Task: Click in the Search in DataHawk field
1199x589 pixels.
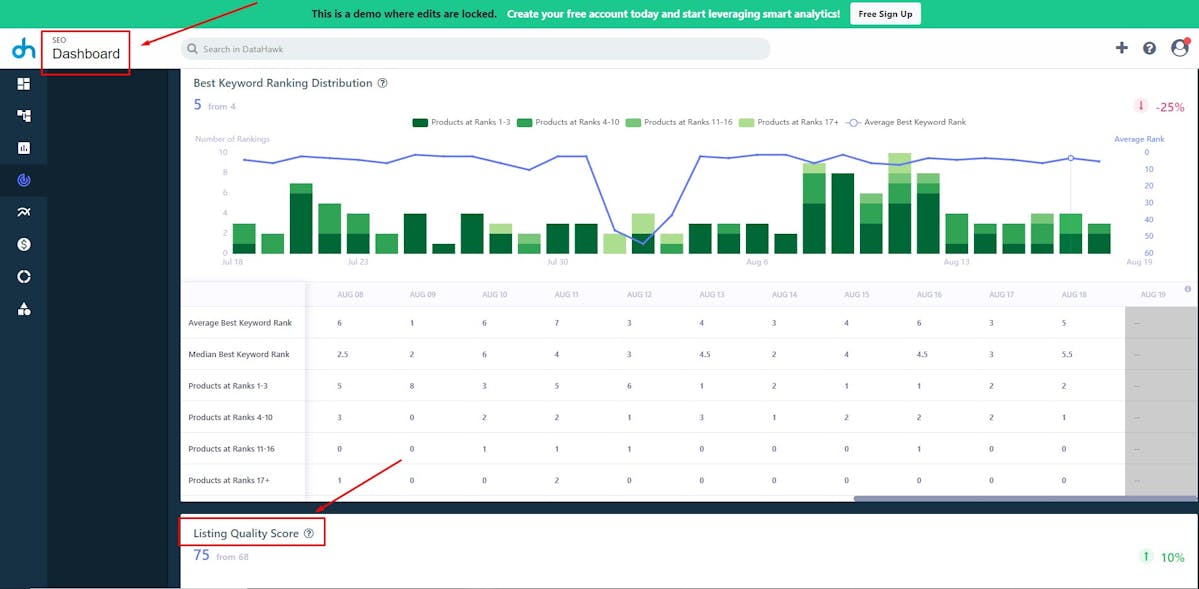Action: (476, 49)
